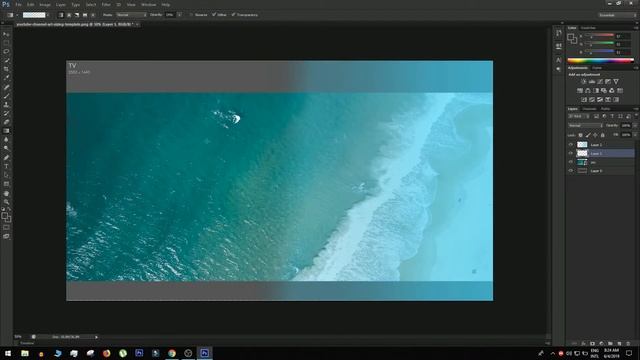This screenshot has height=360, width=640.
Task: Open the gradient Mode dropdown
Action: [x=131, y=15]
